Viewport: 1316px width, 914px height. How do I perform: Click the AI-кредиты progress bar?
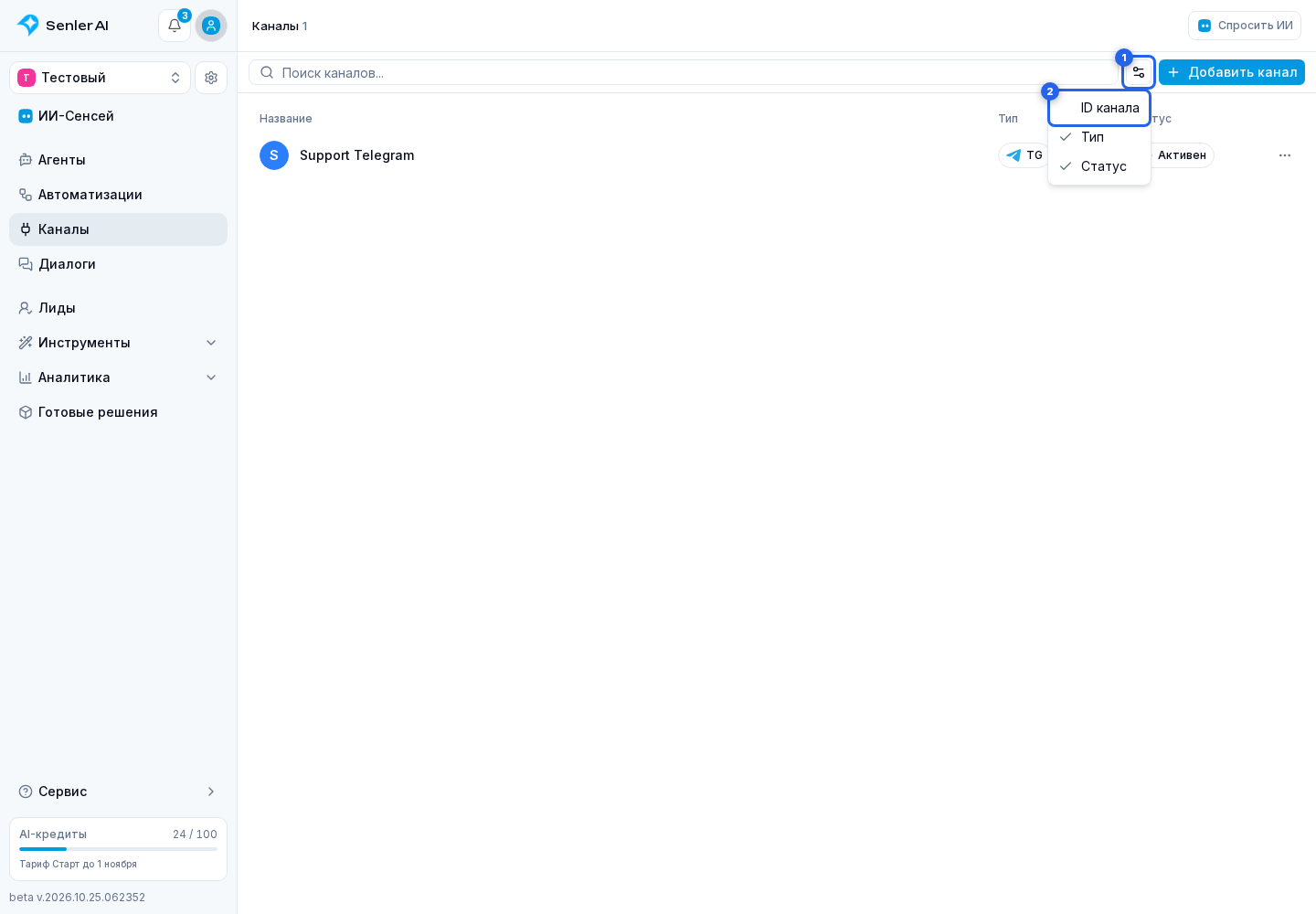point(118,849)
